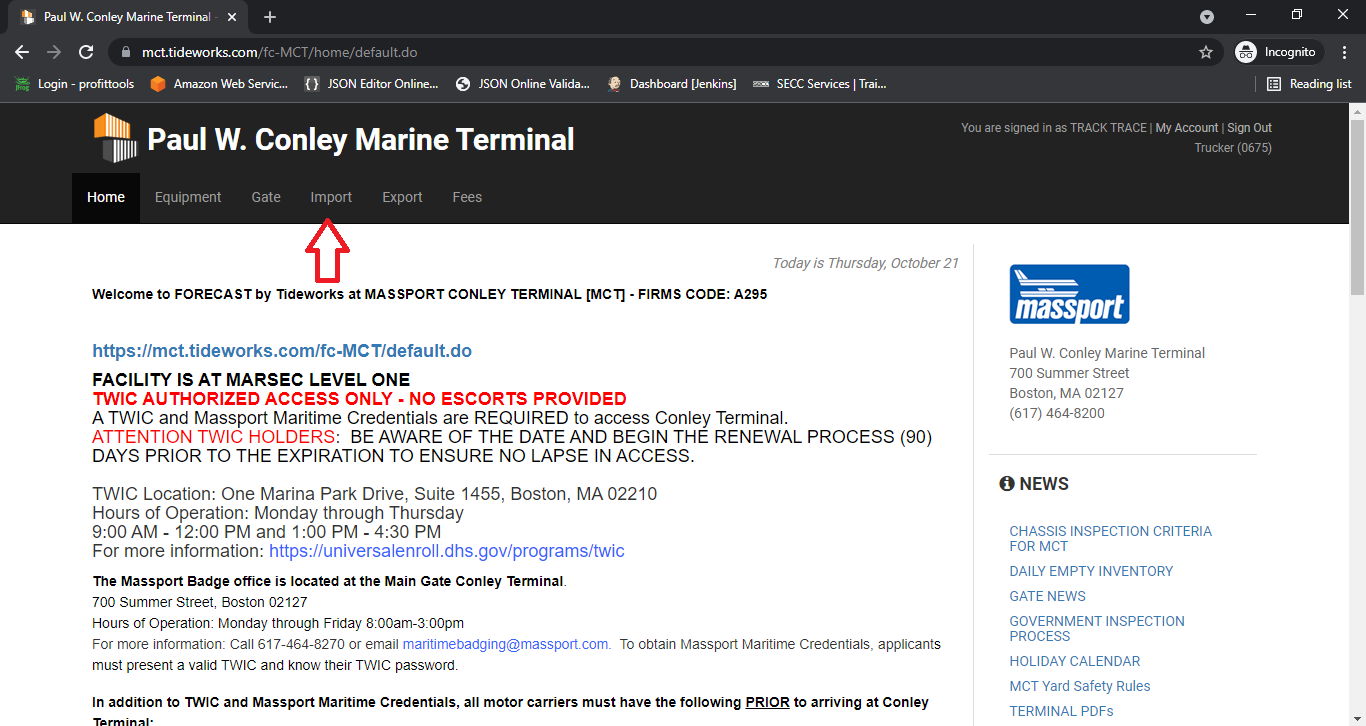
Task: Click the browser forward arrow
Action: (x=54, y=52)
